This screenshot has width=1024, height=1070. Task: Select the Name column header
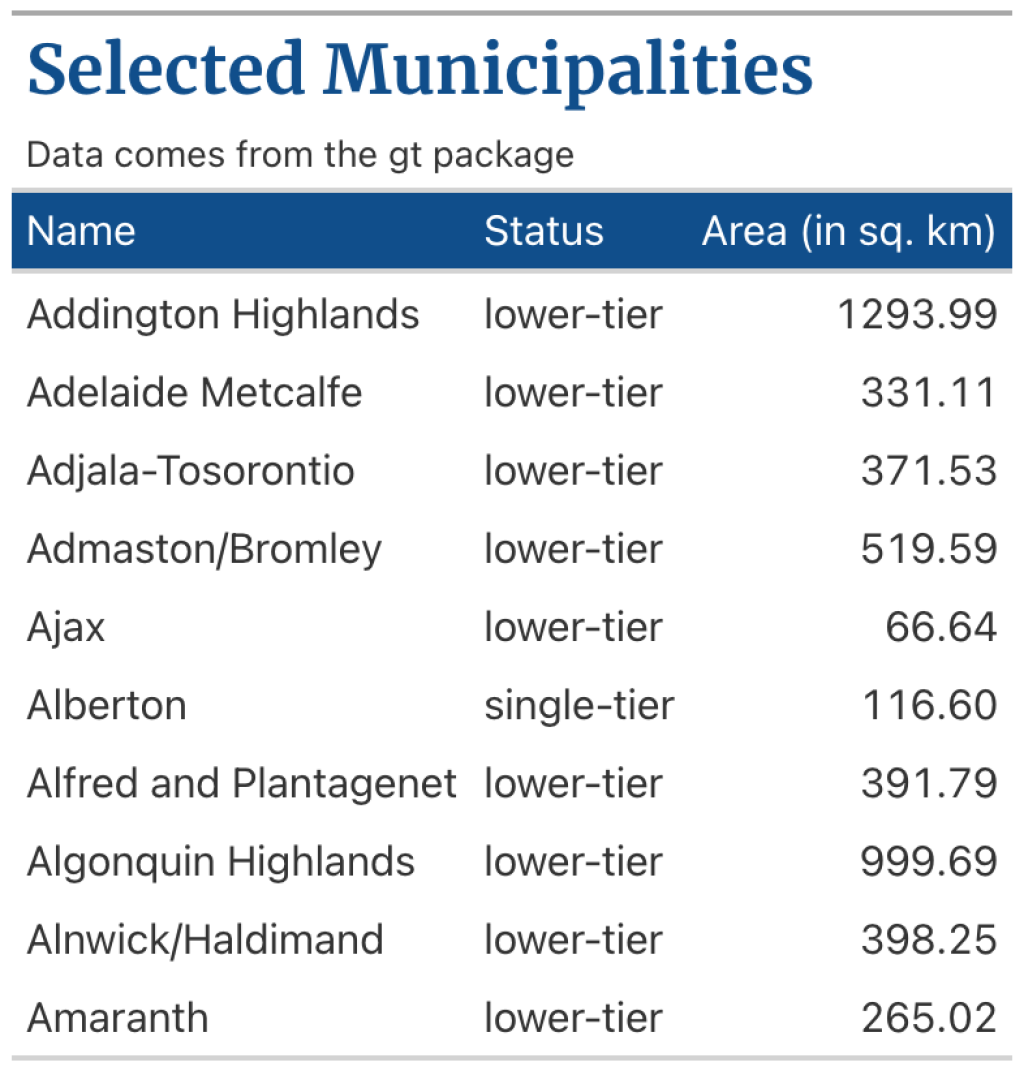(81, 231)
